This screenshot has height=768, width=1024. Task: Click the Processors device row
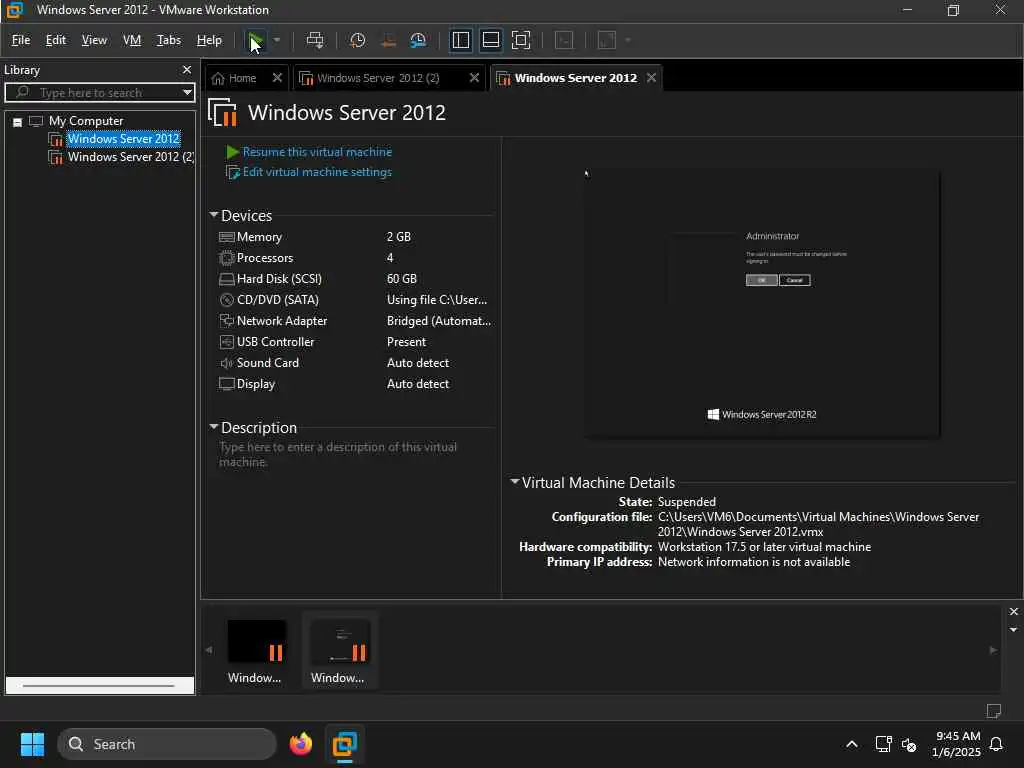click(355, 258)
